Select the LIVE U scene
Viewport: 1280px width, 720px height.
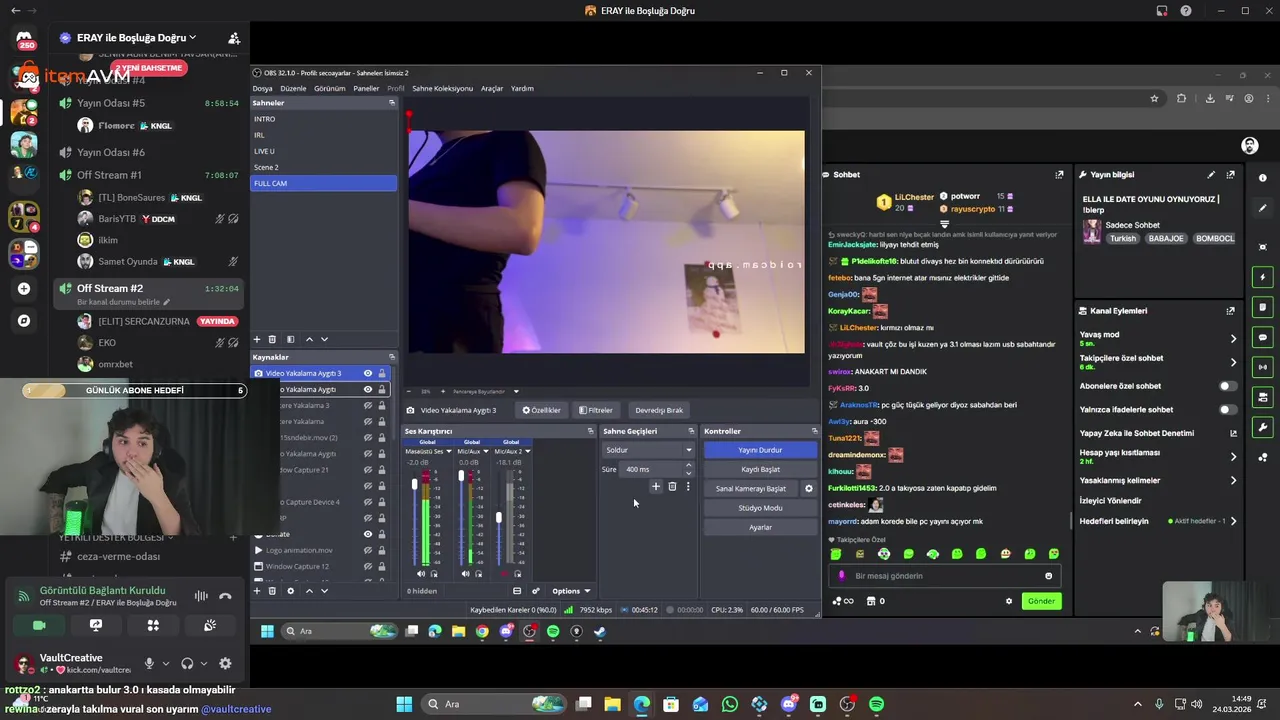pyautogui.click(x=323, y=151)
